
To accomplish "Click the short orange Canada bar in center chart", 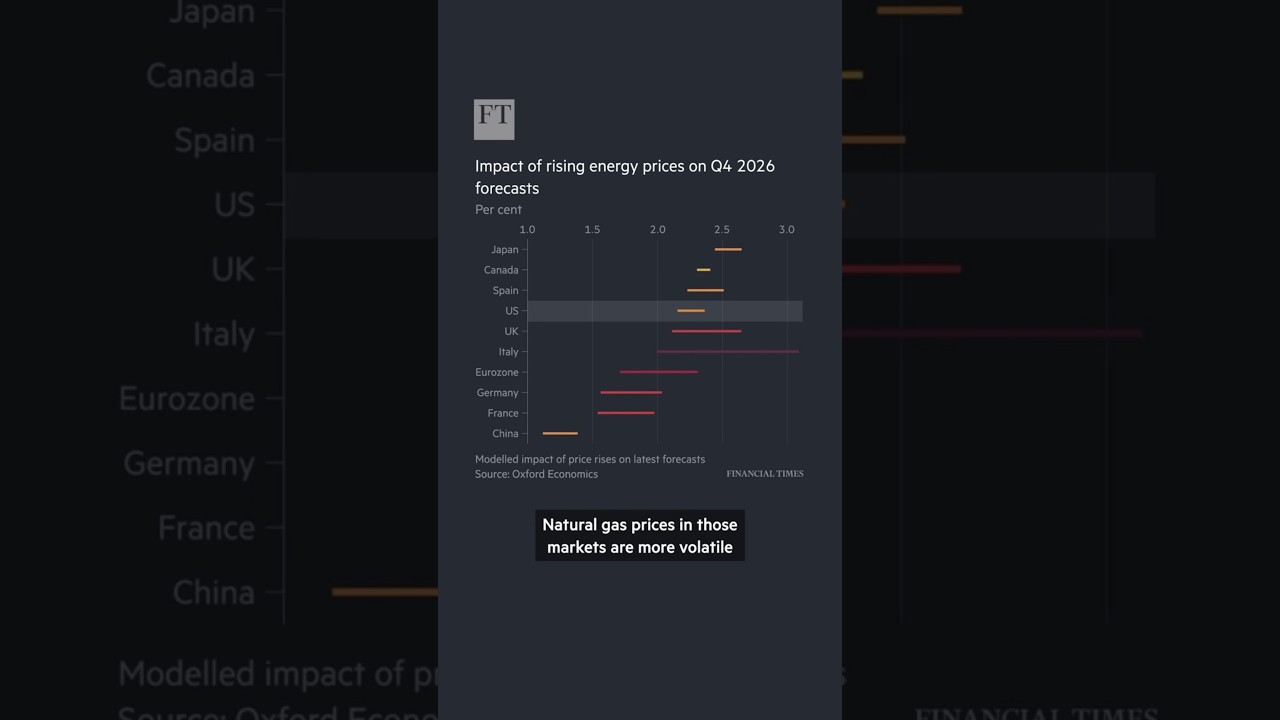I will pos(704,270).
